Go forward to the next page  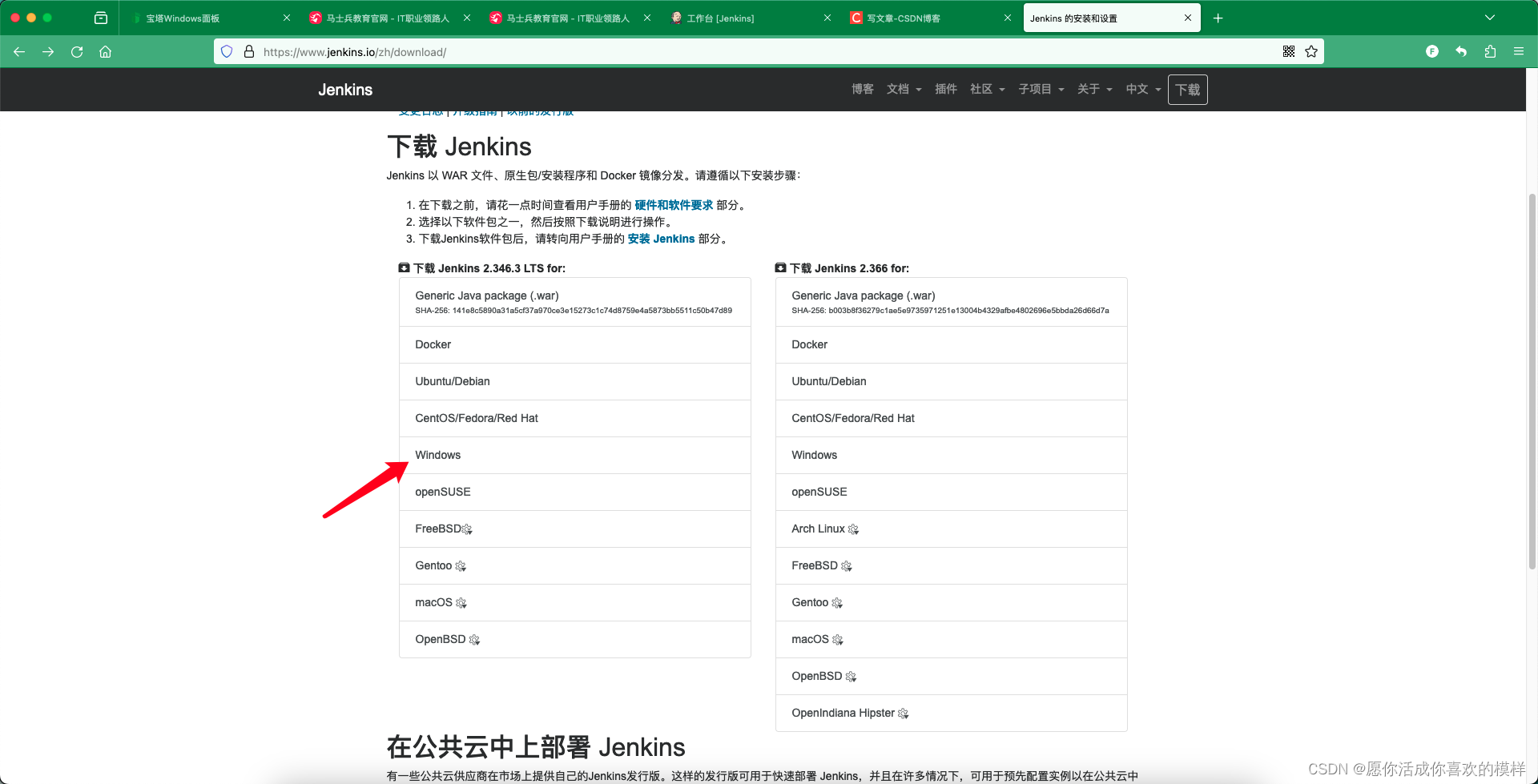pos(48,52)
